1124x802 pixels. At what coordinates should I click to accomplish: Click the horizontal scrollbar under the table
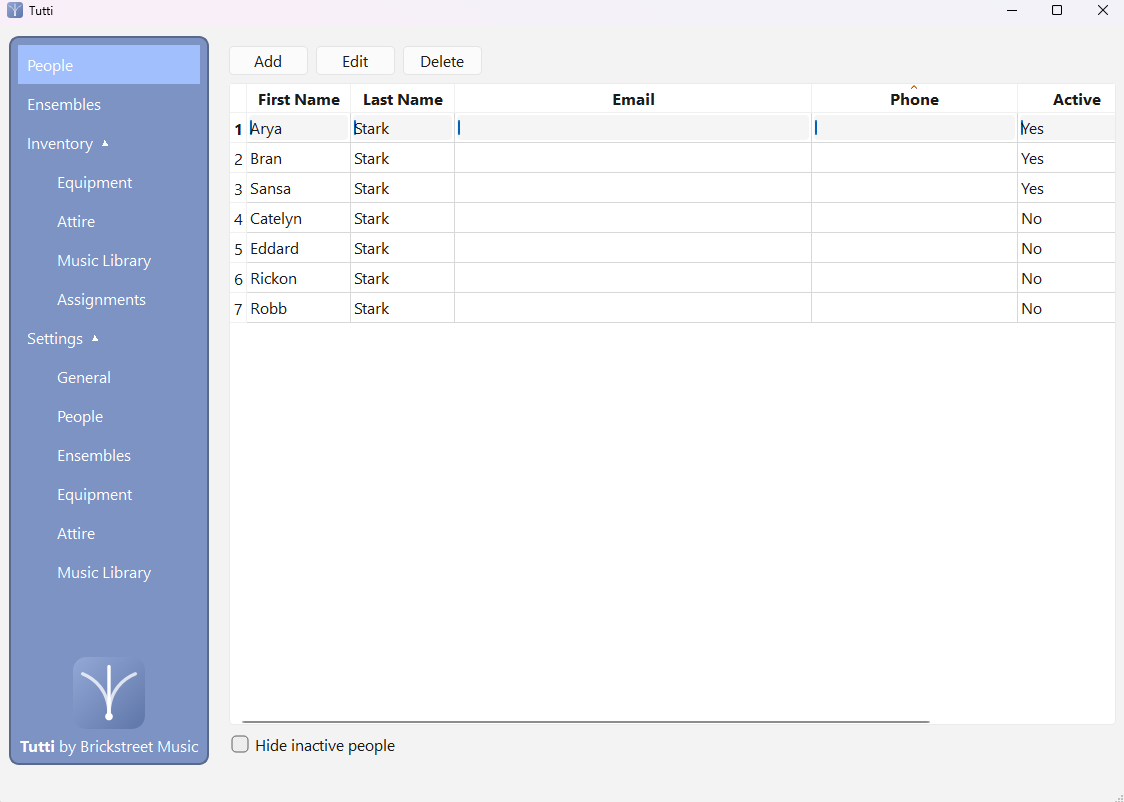(586, 721)
